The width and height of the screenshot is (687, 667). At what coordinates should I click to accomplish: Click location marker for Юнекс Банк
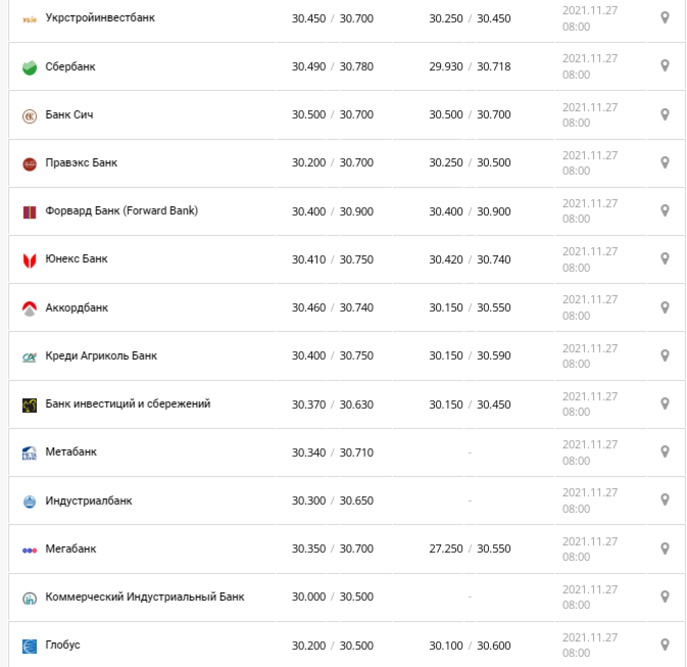665,259
